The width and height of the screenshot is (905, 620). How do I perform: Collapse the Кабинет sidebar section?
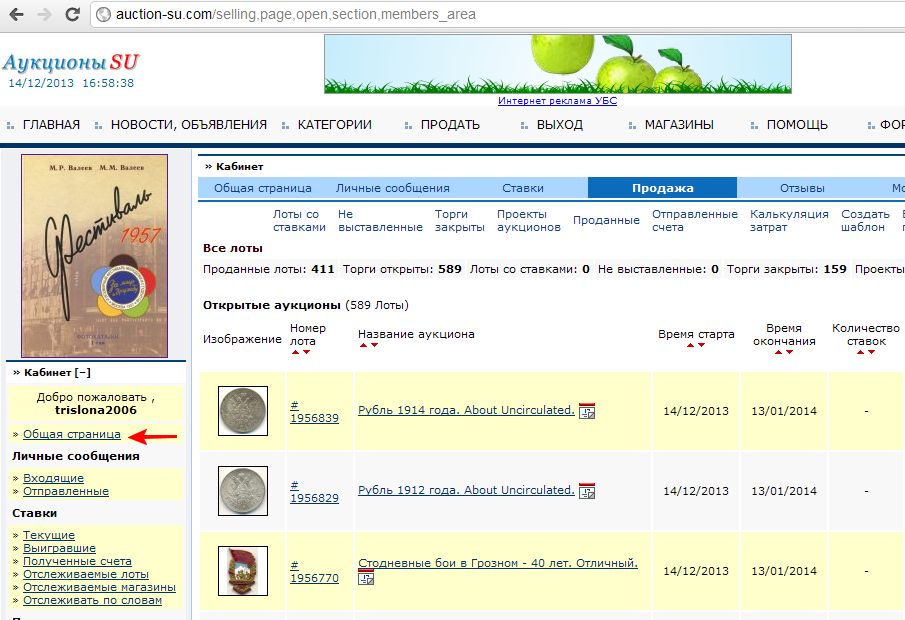tap(84, 372)
